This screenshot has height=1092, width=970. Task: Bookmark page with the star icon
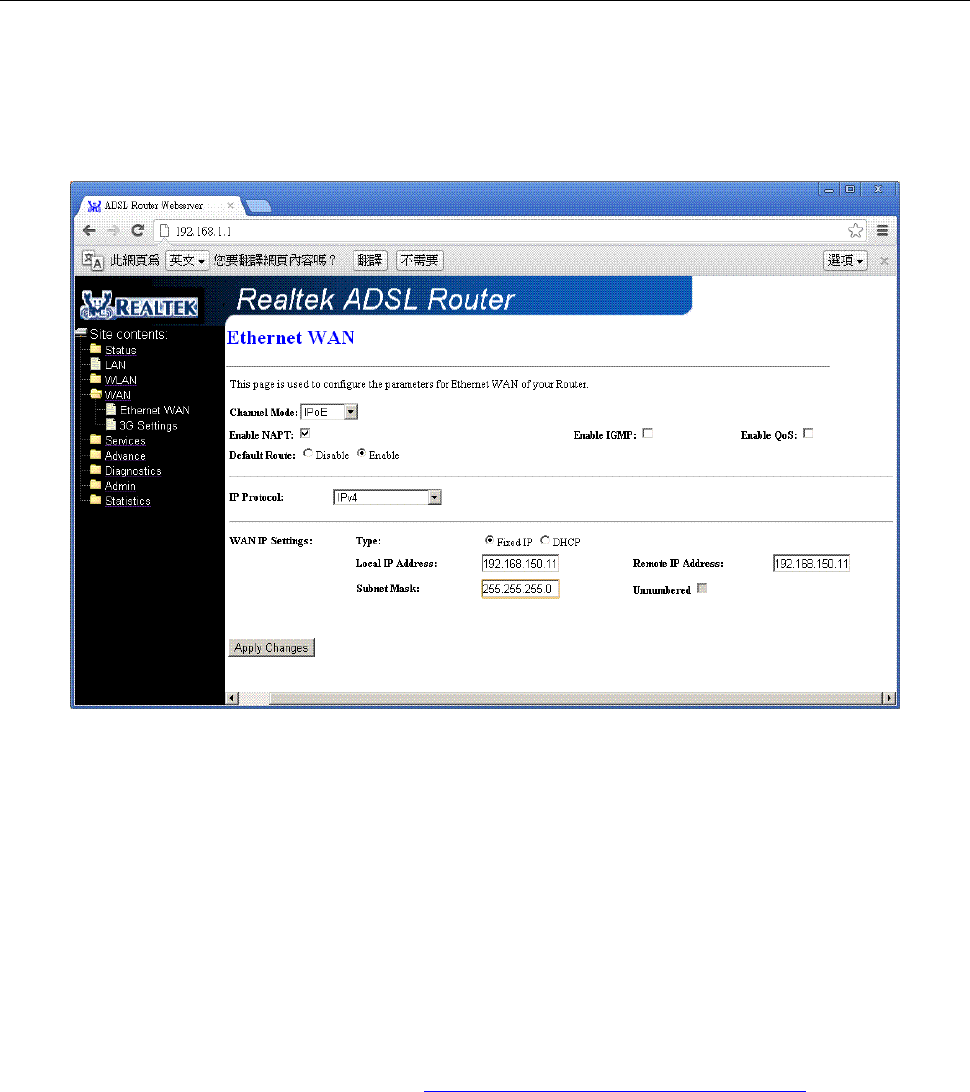point(856,231)
